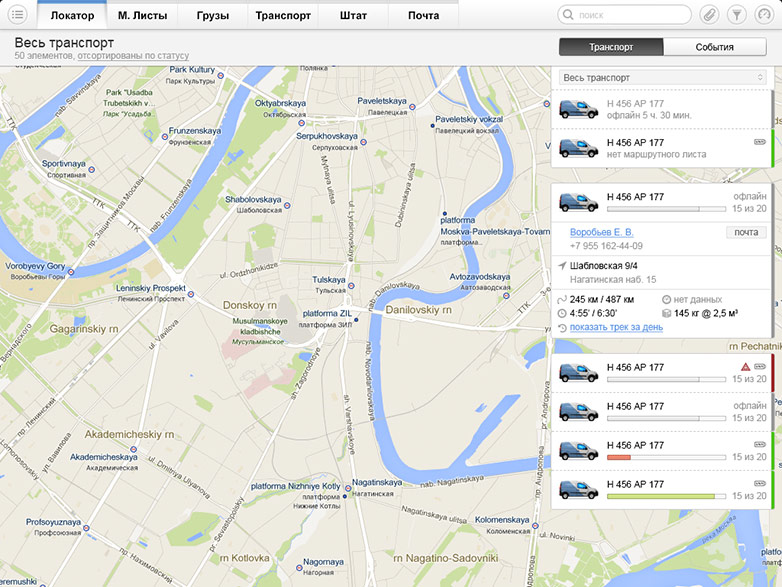The image size is (782, 587).
Task: Select the van icon in the 'нет маршрутного листа' row
Action: click(579, 148)
